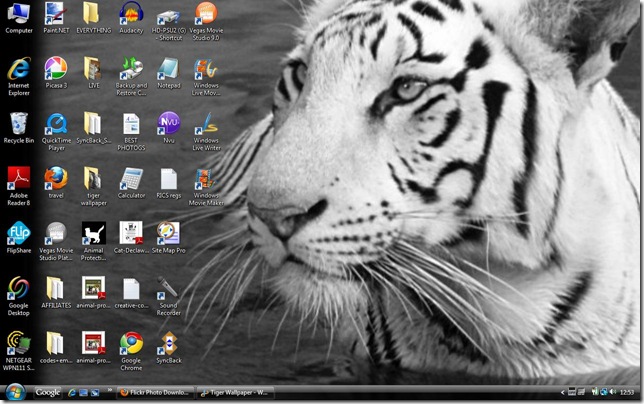Launch Vegas Movie Studio Platinum shortcut
Screen dimensions: 644x404
[x=56, y=241]
